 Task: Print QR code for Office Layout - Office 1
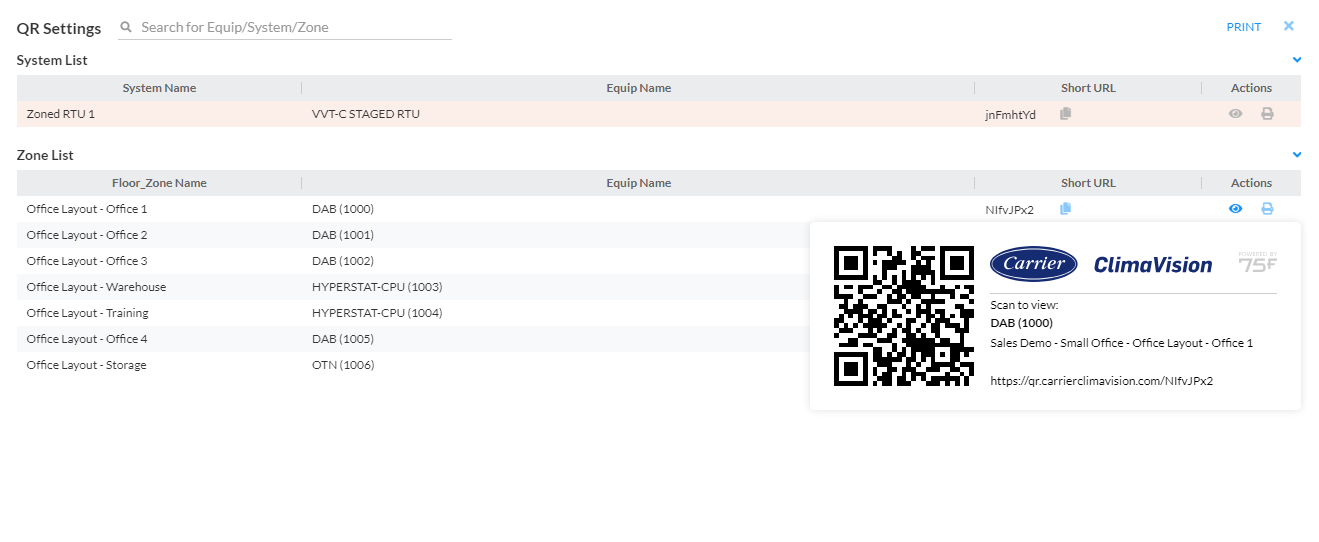[x=1267, y=209]
